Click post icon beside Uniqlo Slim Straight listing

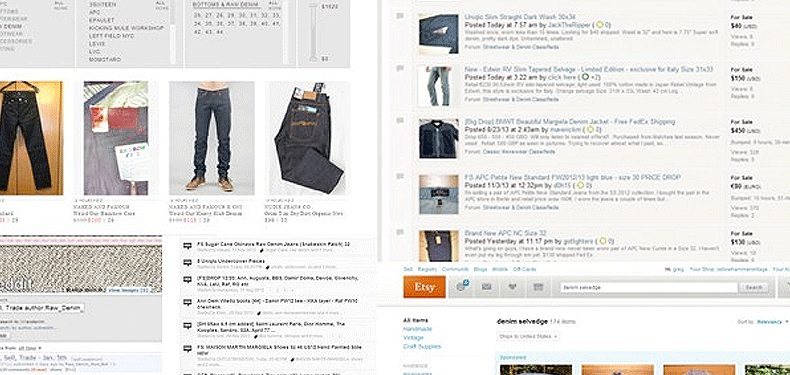click(401, 17)
